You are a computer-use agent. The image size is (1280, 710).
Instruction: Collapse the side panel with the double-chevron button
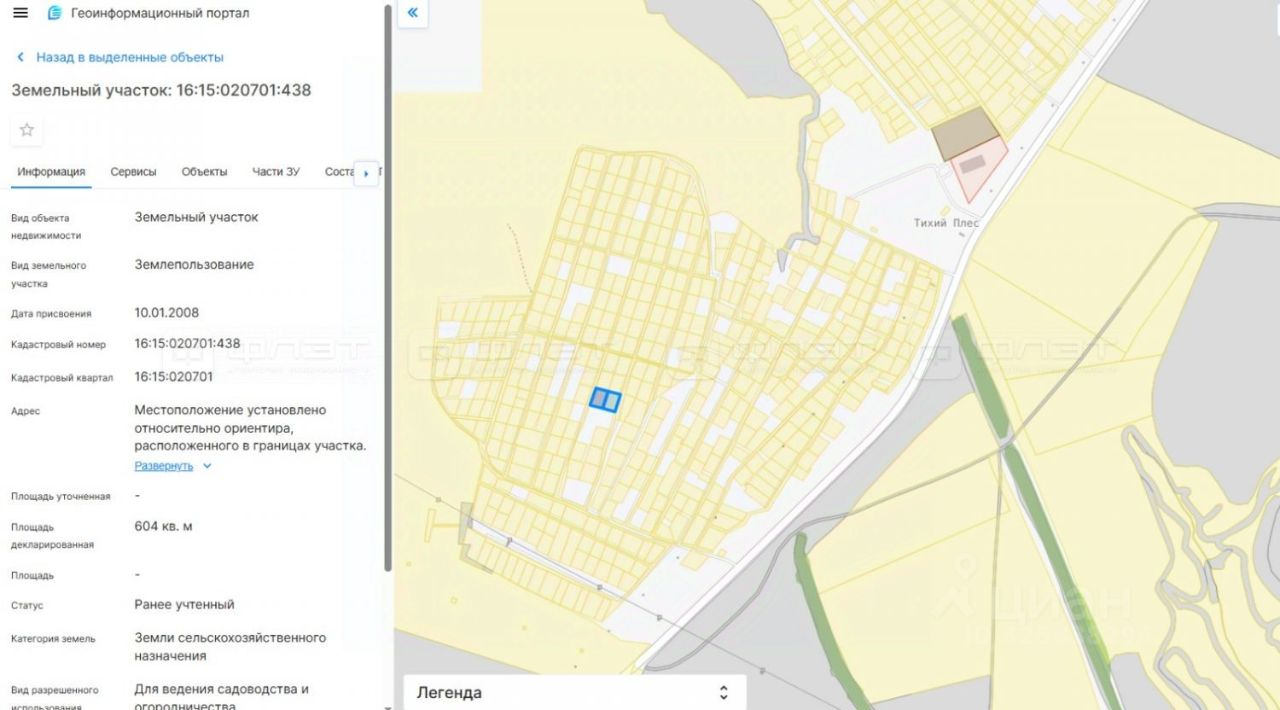pyautogui.click(x=412, y=13)
